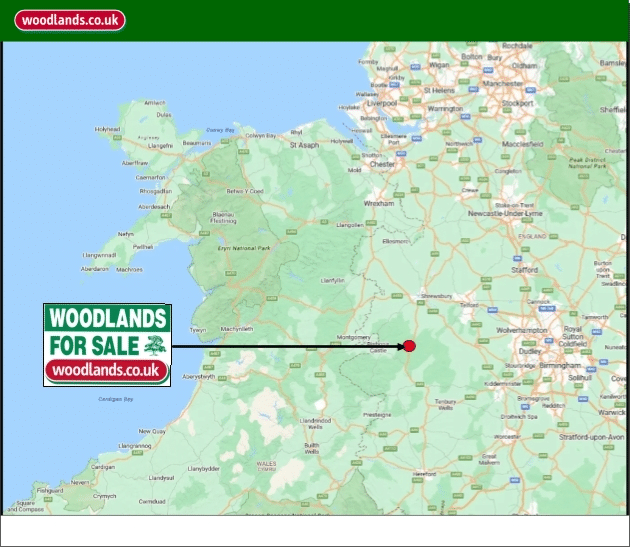Select Machynlleth on the map
This screenshot has width=630, height=547.
[x=237, y=328]
